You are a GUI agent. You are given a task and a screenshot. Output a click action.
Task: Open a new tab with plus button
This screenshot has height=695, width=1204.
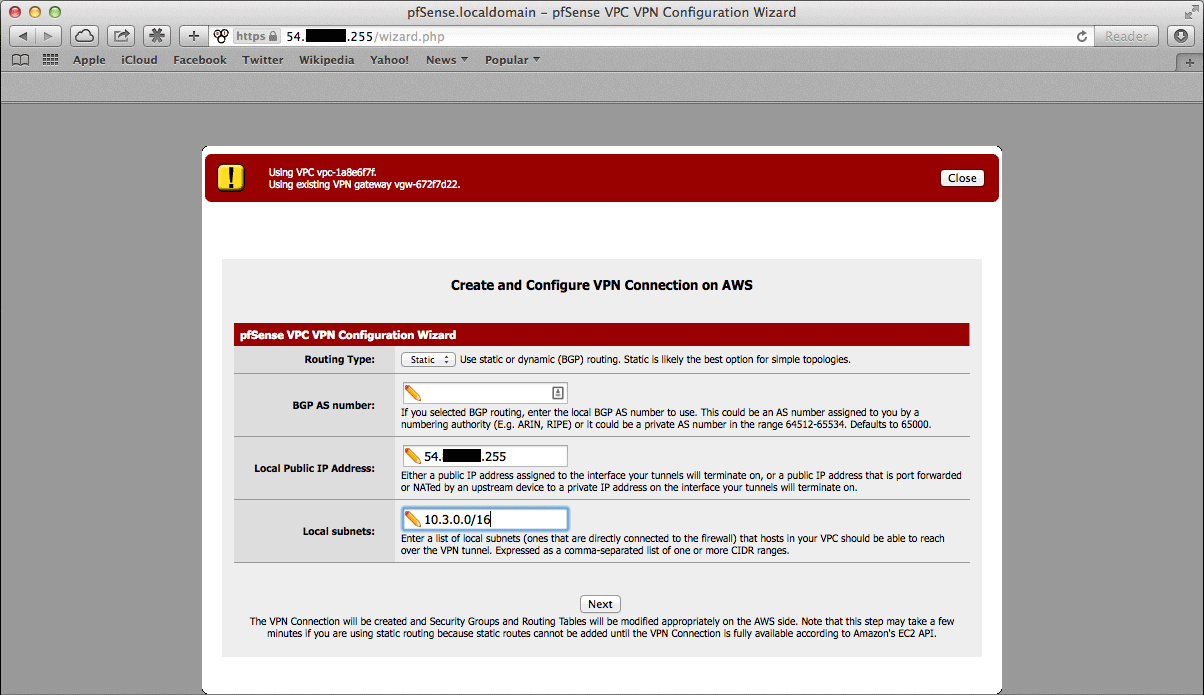coord(1189,61)
